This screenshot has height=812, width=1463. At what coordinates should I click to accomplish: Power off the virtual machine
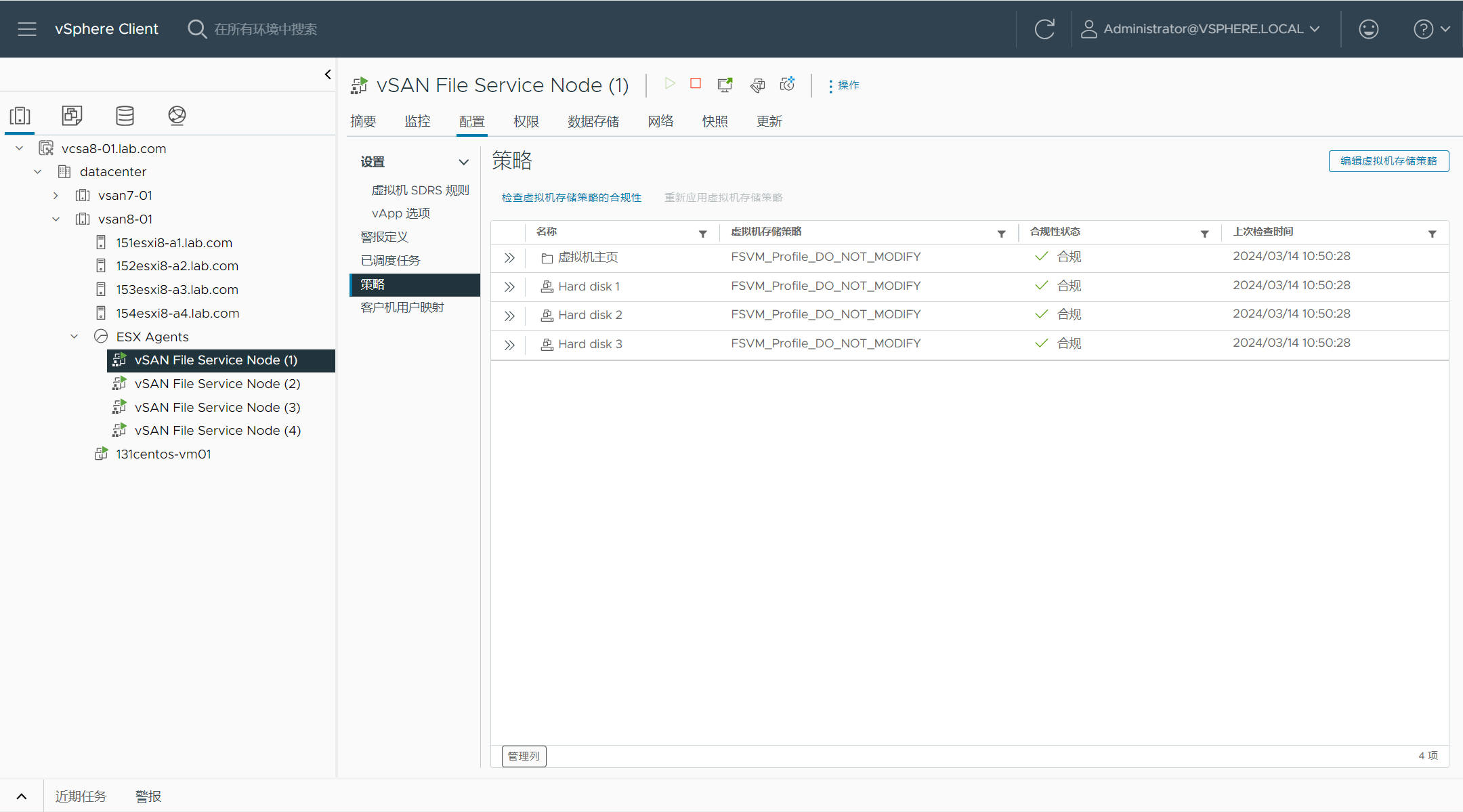click(x=696, y=83)
